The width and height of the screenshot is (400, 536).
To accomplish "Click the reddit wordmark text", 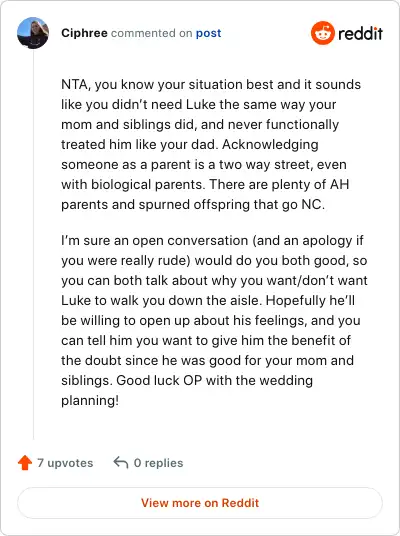I will (x=360, y=34).
